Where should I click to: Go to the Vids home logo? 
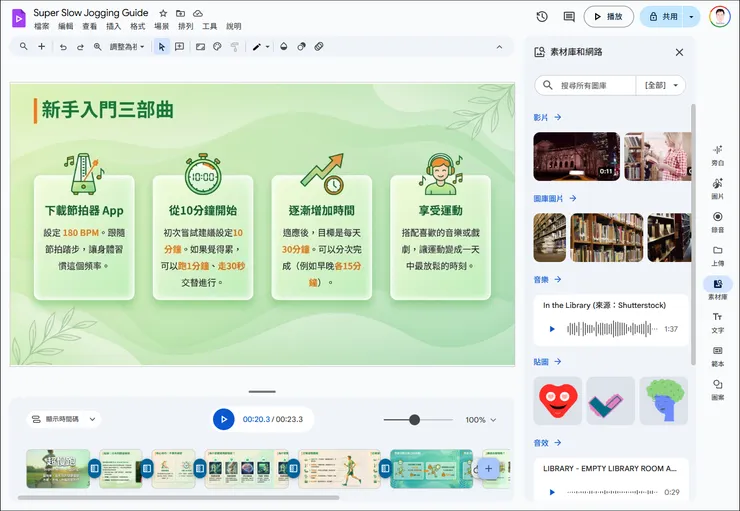point(18,18)
